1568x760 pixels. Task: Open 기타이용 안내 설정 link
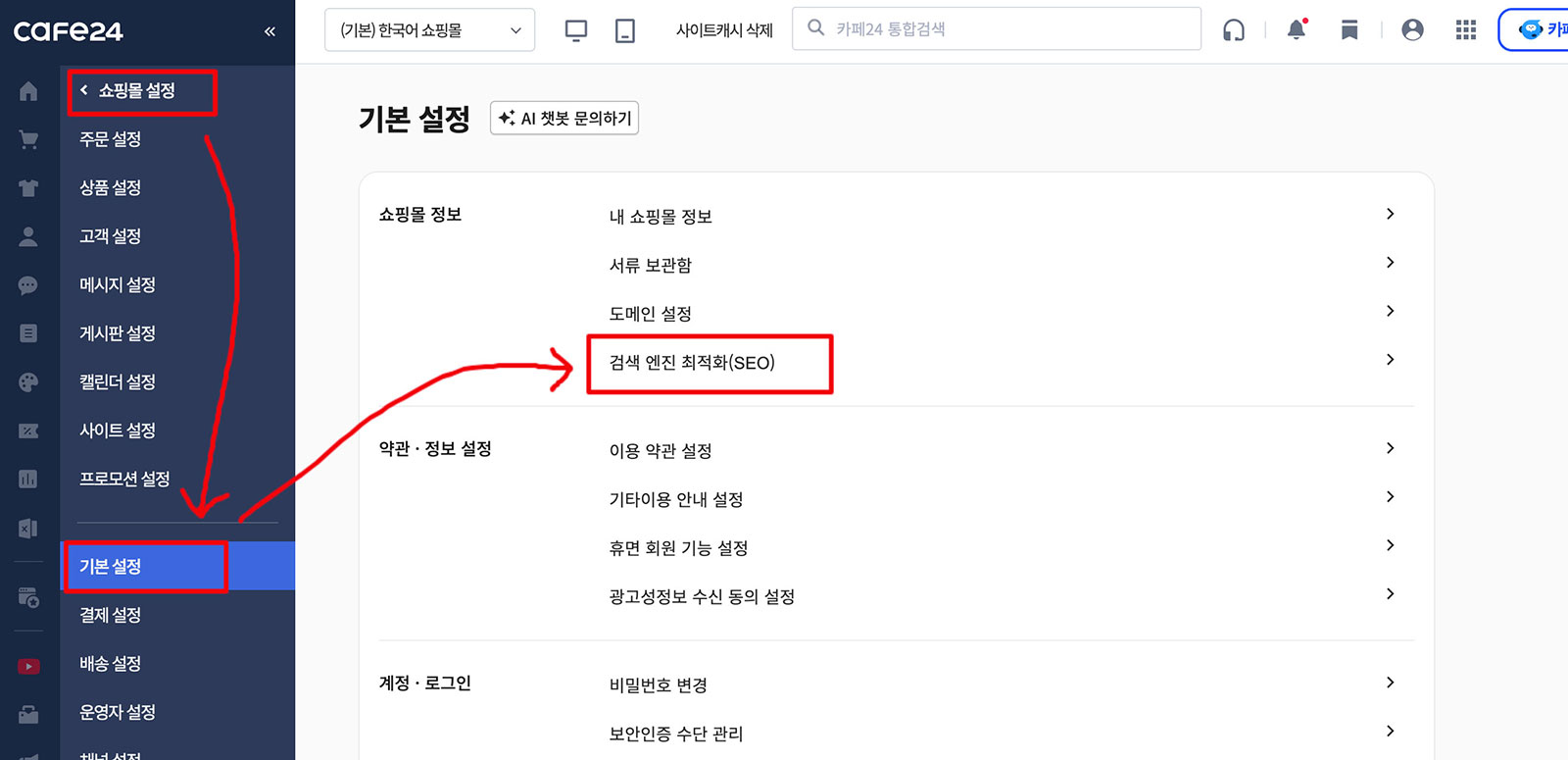676,499
